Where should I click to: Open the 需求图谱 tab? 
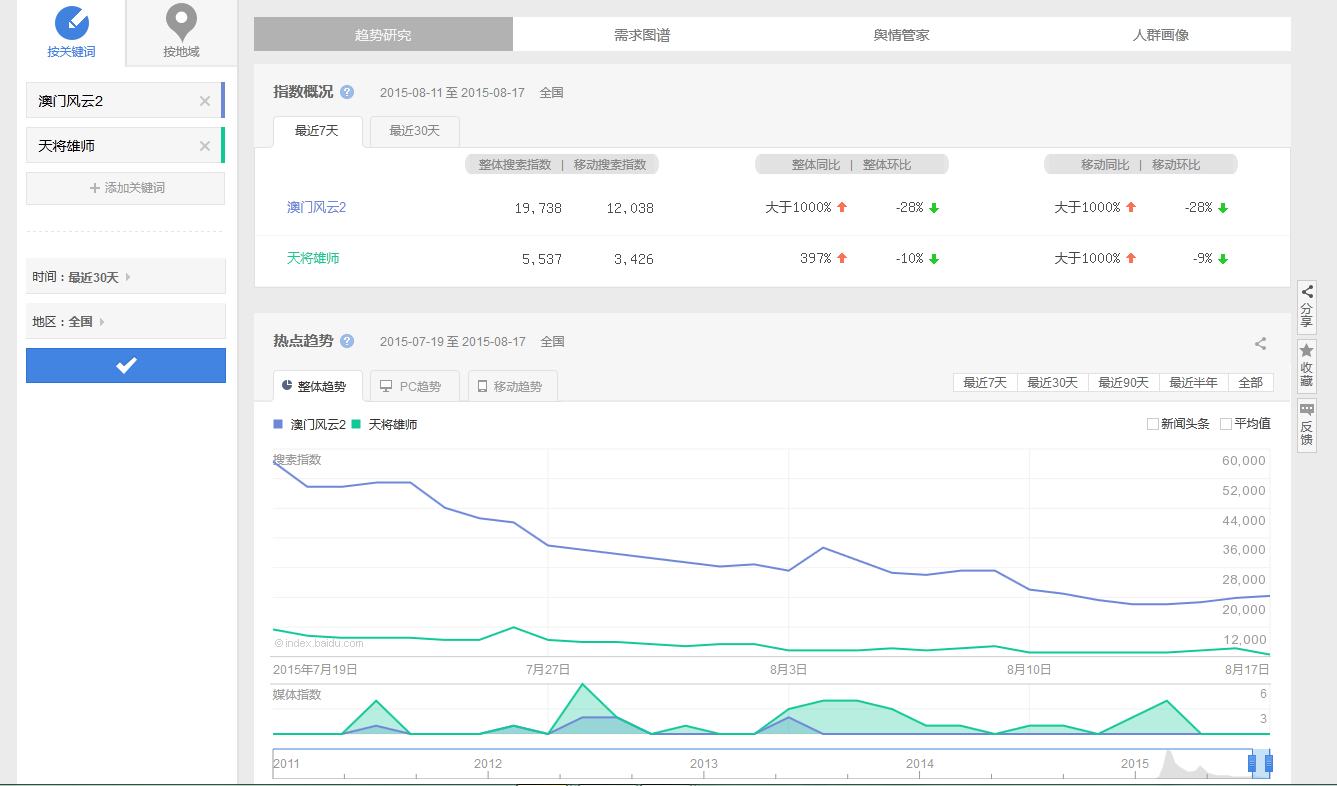point(642,35)
